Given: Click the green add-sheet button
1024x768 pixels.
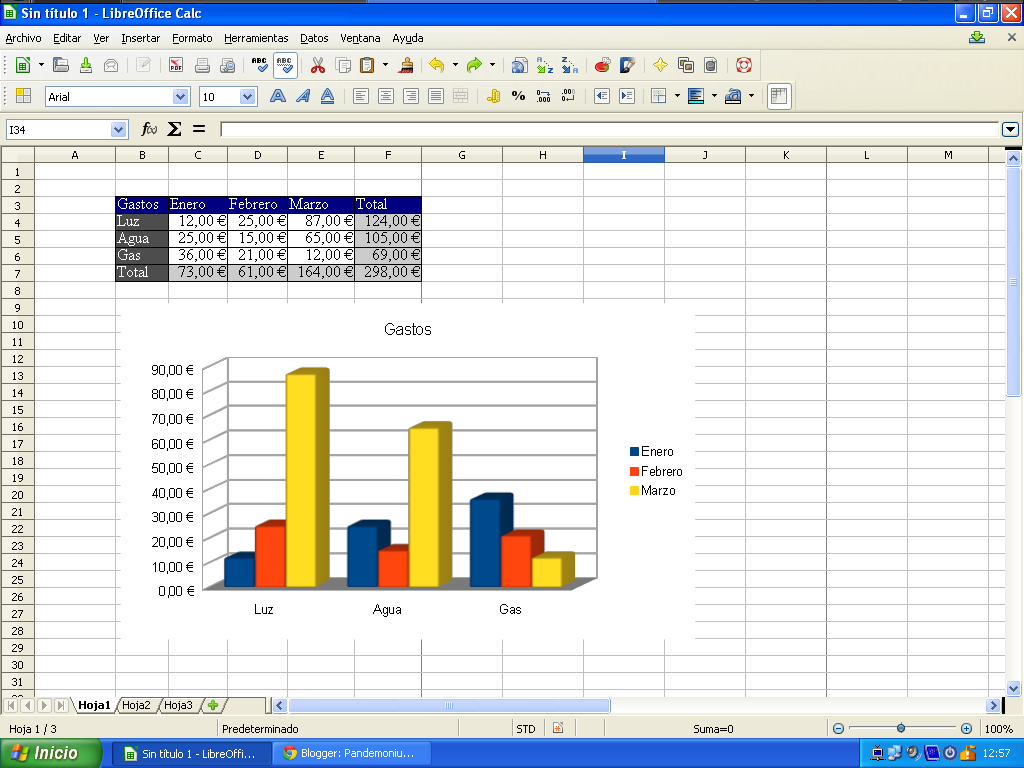Looking at the screenshot, I should pyautogui.click(x=211, y=705).
